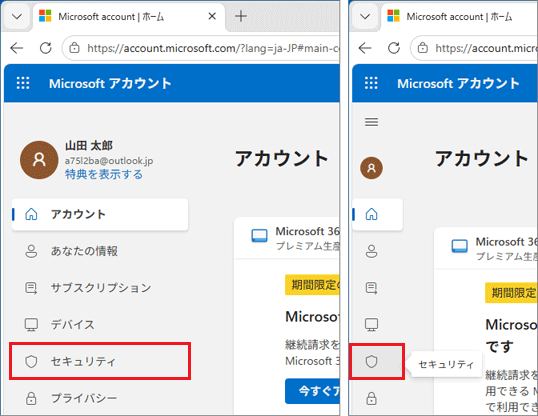This screenshot has height=416, width=538.
Task: Click the address bar URL in the left window
Action: tap(213, 48)
